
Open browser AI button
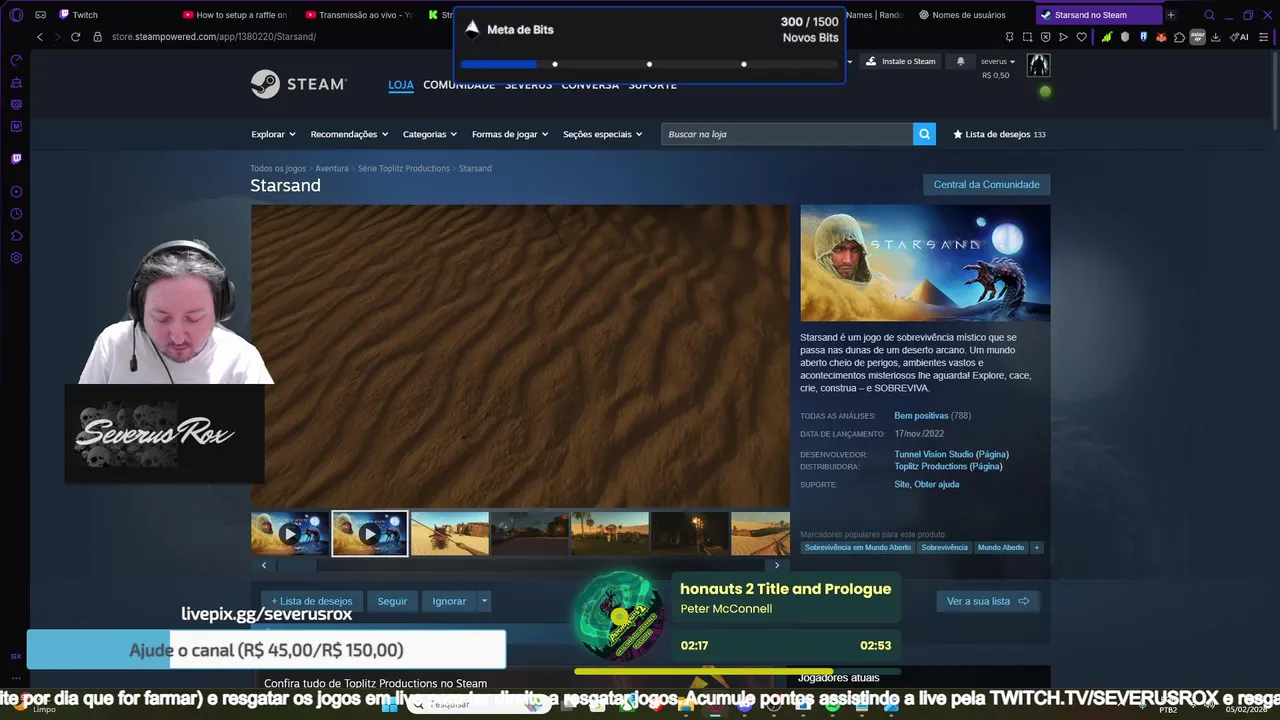(1239, 37)
